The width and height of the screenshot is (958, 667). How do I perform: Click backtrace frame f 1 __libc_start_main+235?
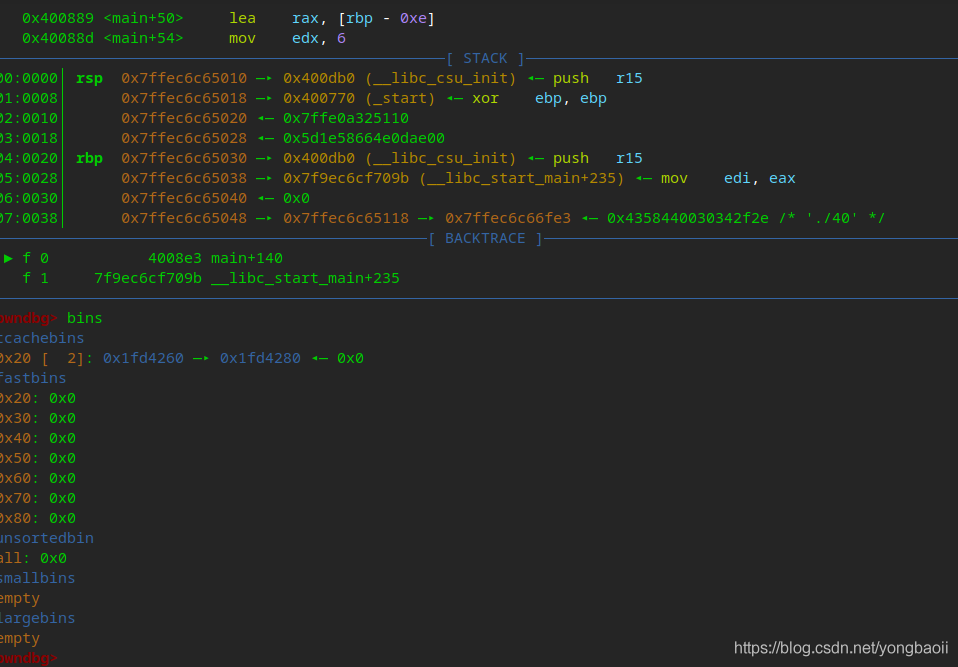tap(211, 279)
